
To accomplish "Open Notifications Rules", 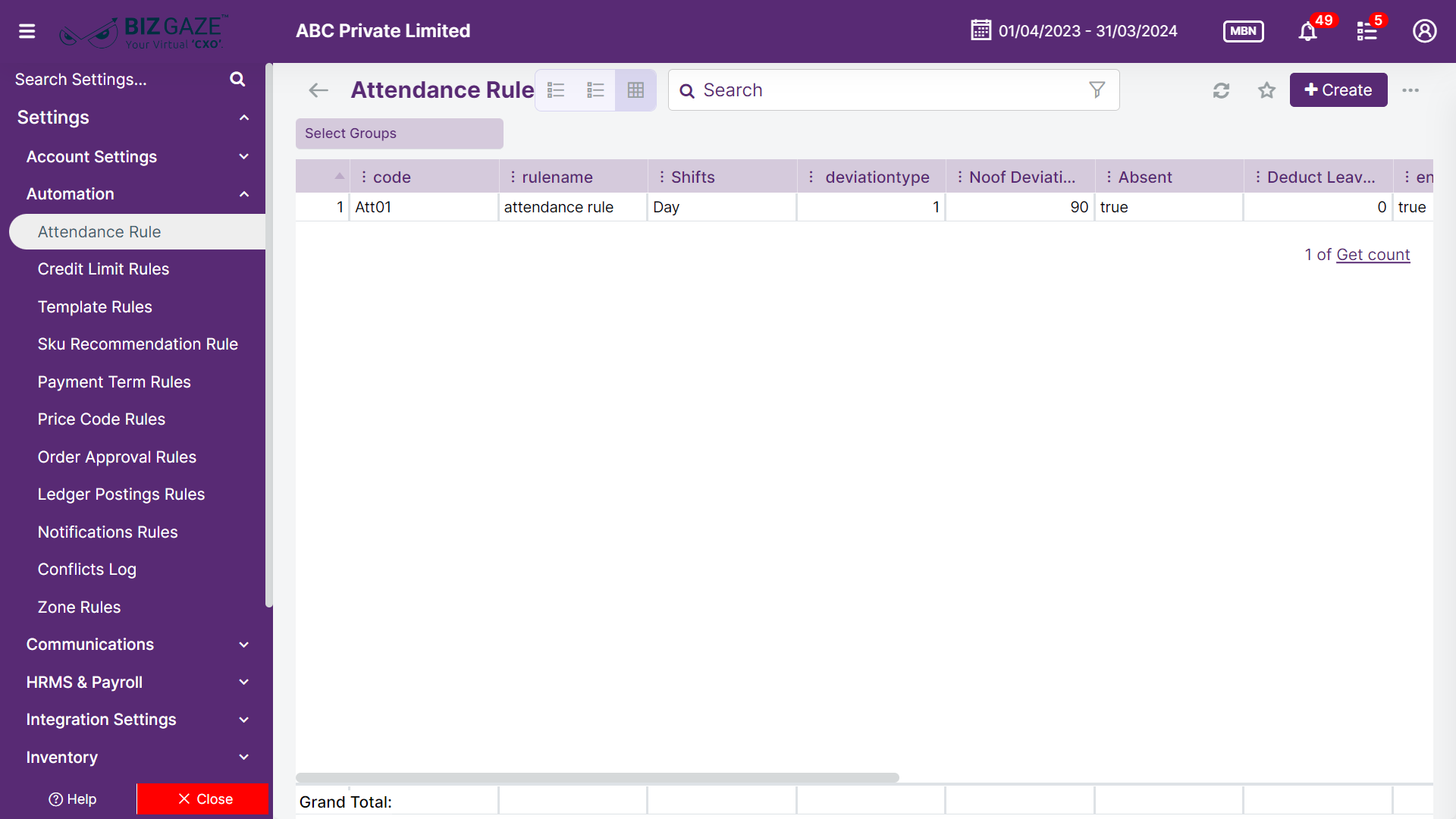I will pyautogui.click(x=107, y=532).
